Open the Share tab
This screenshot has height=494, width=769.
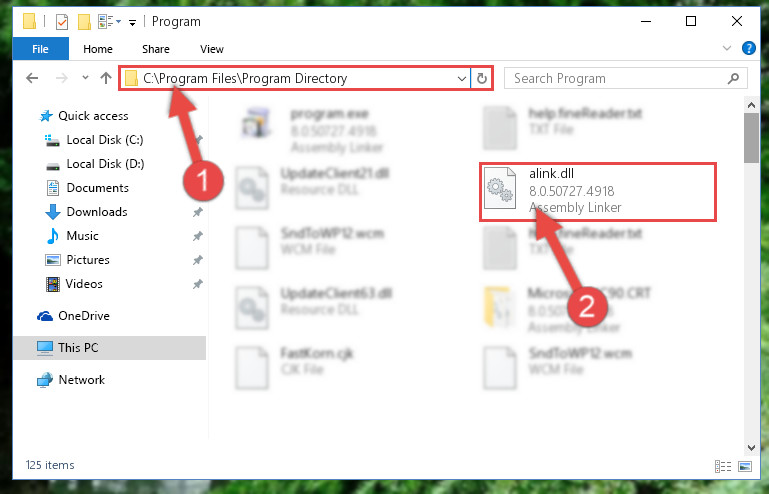pos(155,49)
